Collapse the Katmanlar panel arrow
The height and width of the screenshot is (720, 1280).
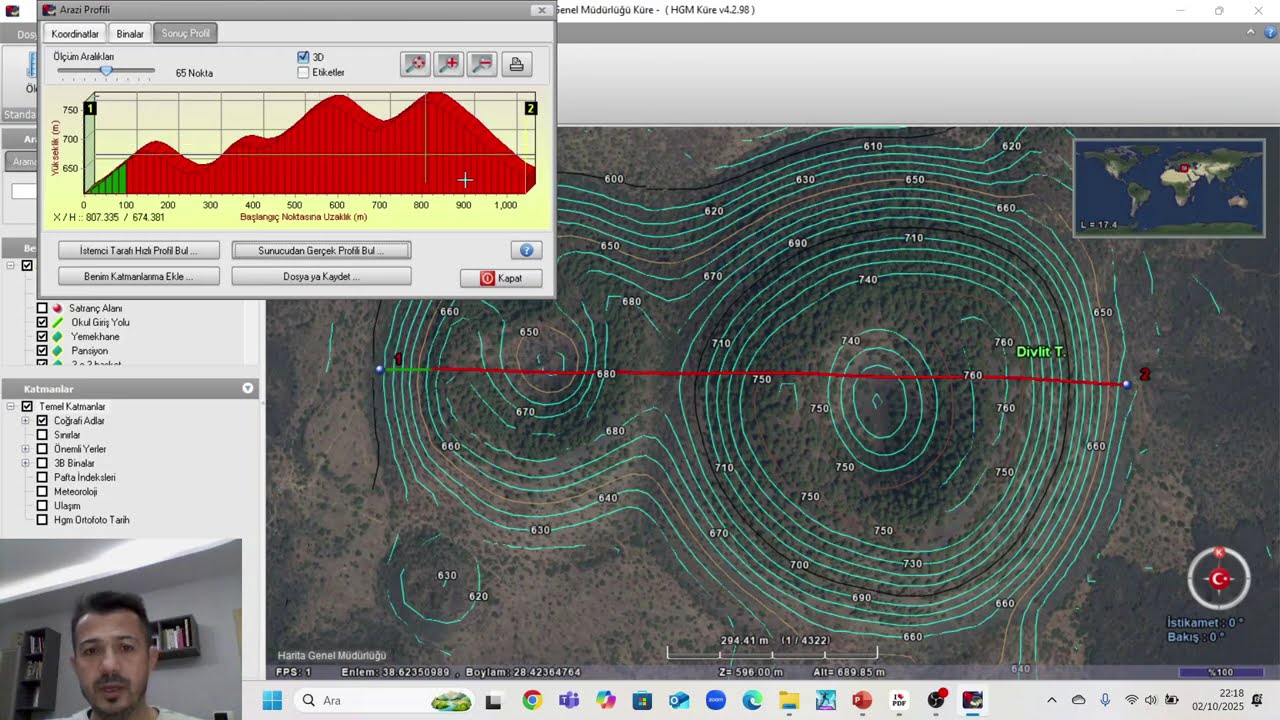248,388
